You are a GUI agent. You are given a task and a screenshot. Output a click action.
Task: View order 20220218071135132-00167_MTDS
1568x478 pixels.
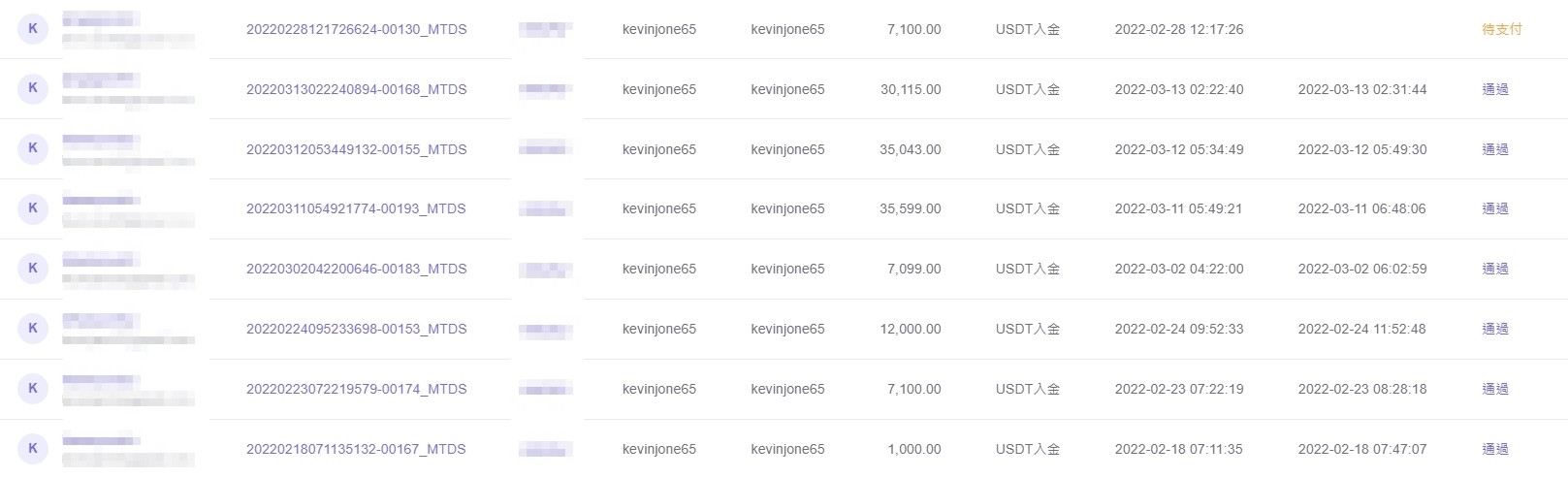coord(356,449)
